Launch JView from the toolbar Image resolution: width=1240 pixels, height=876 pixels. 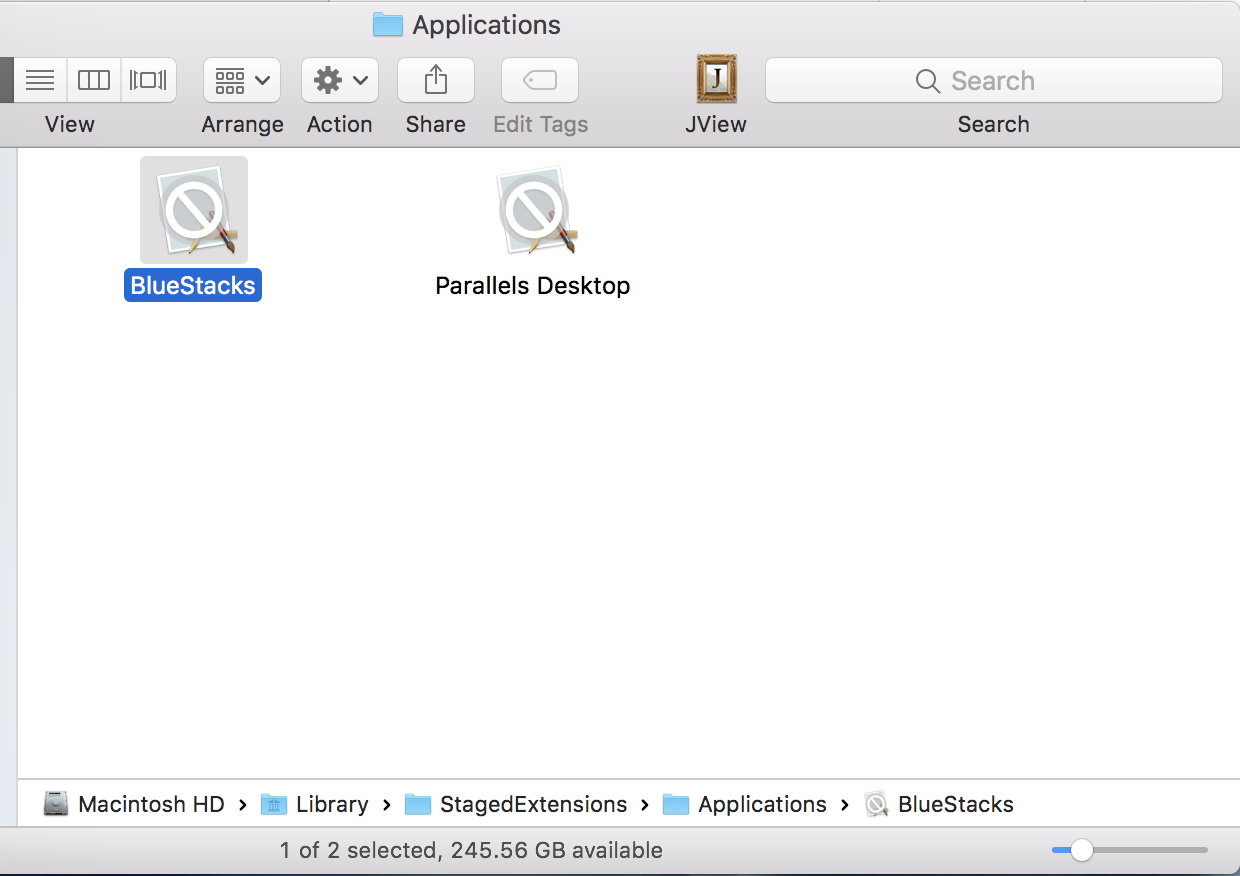pos(716,79)
